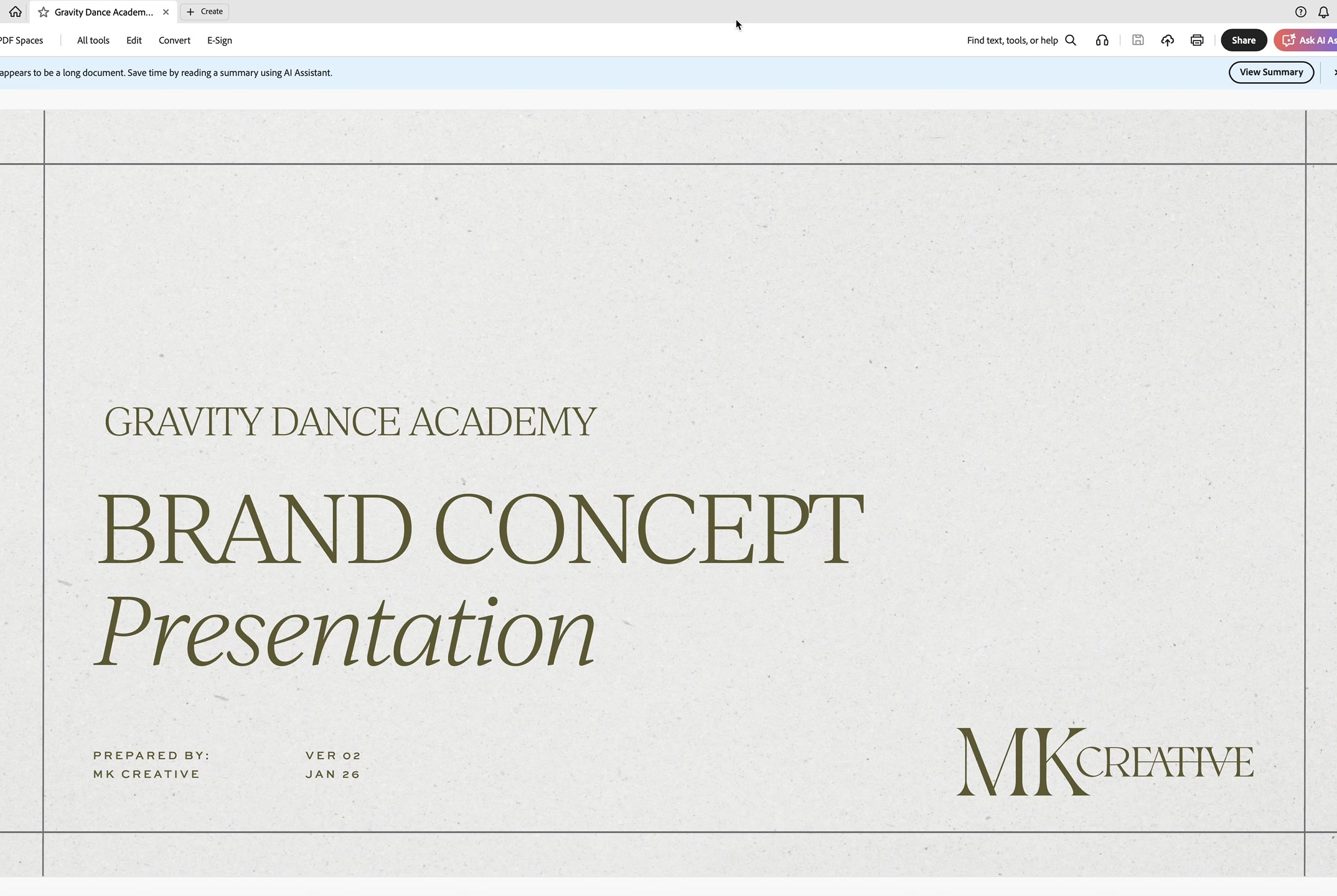Click the JAN 26 date text
1337x896 pixels.
pos(333,774)
